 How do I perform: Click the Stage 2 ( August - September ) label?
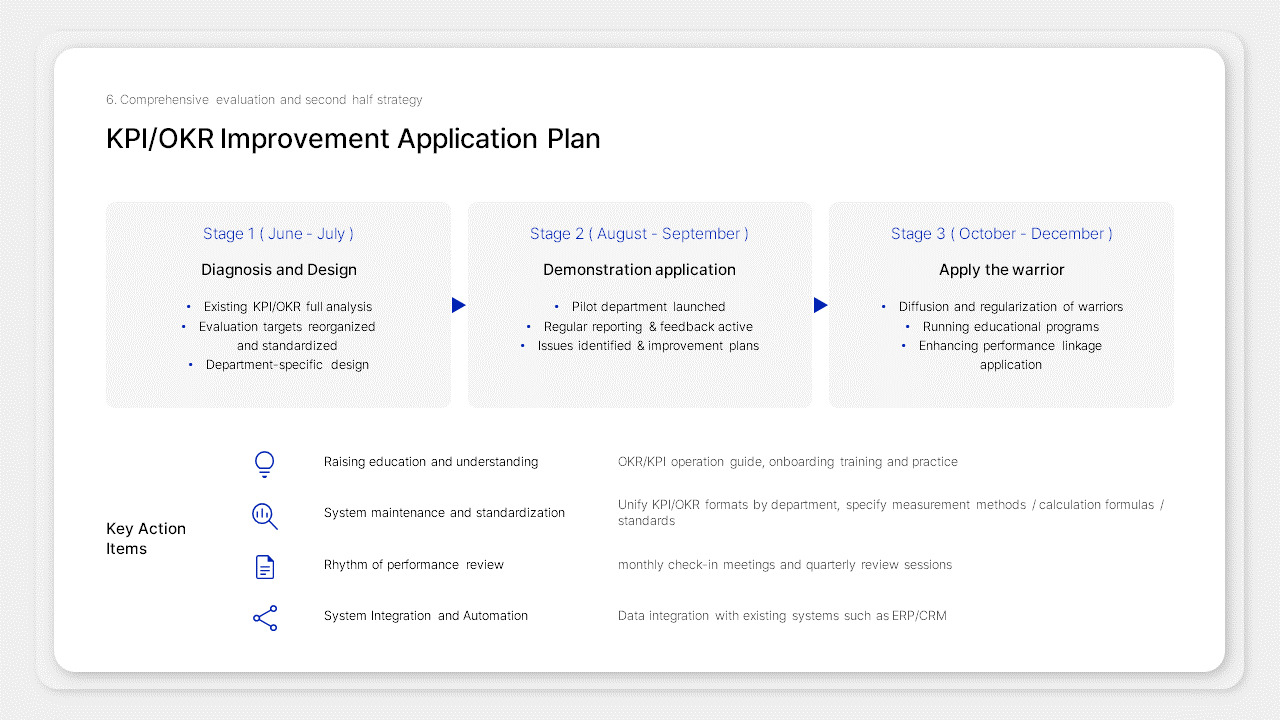[639, 233]
